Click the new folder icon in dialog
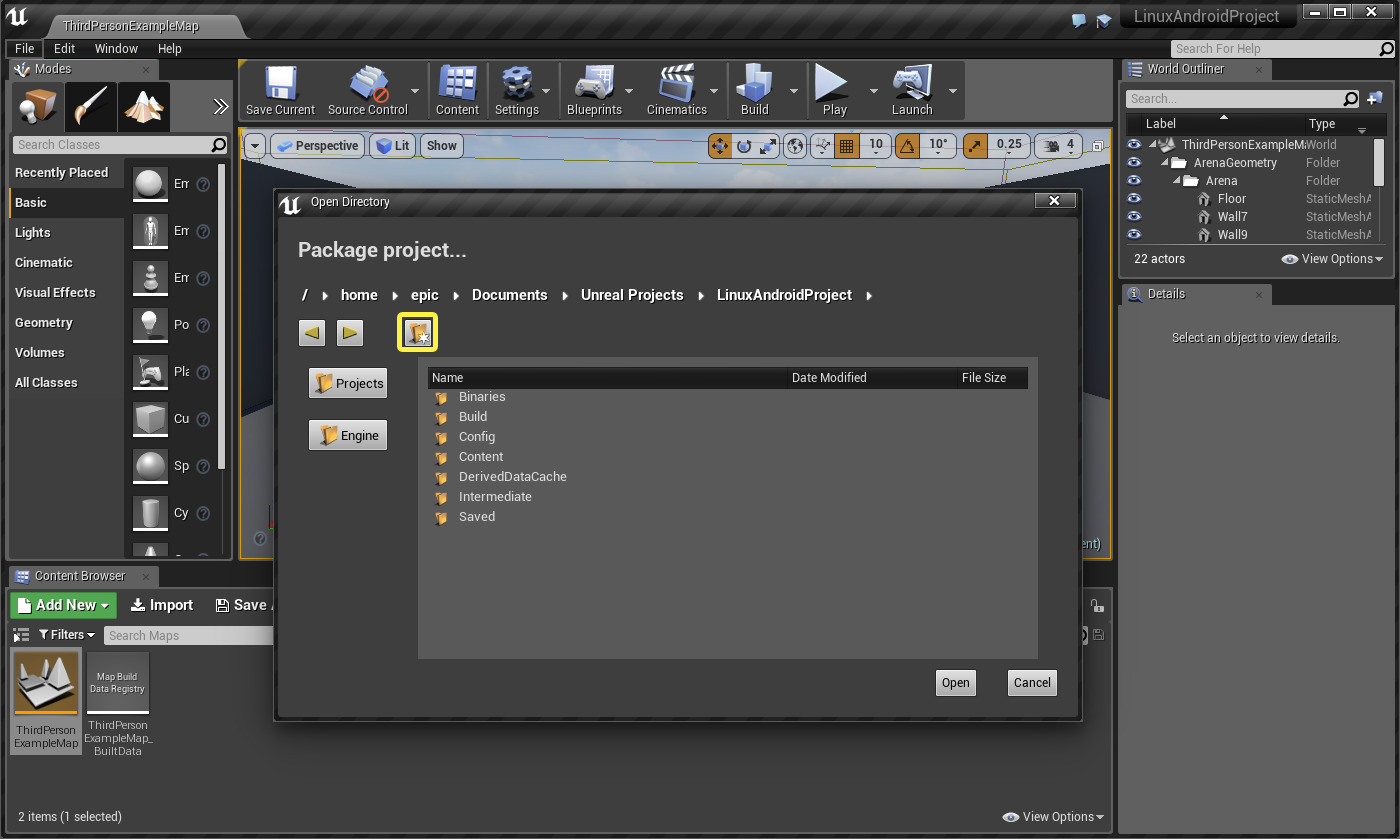Image resolution: width=1400 pixels, height=839 pixels. [418, 333]
